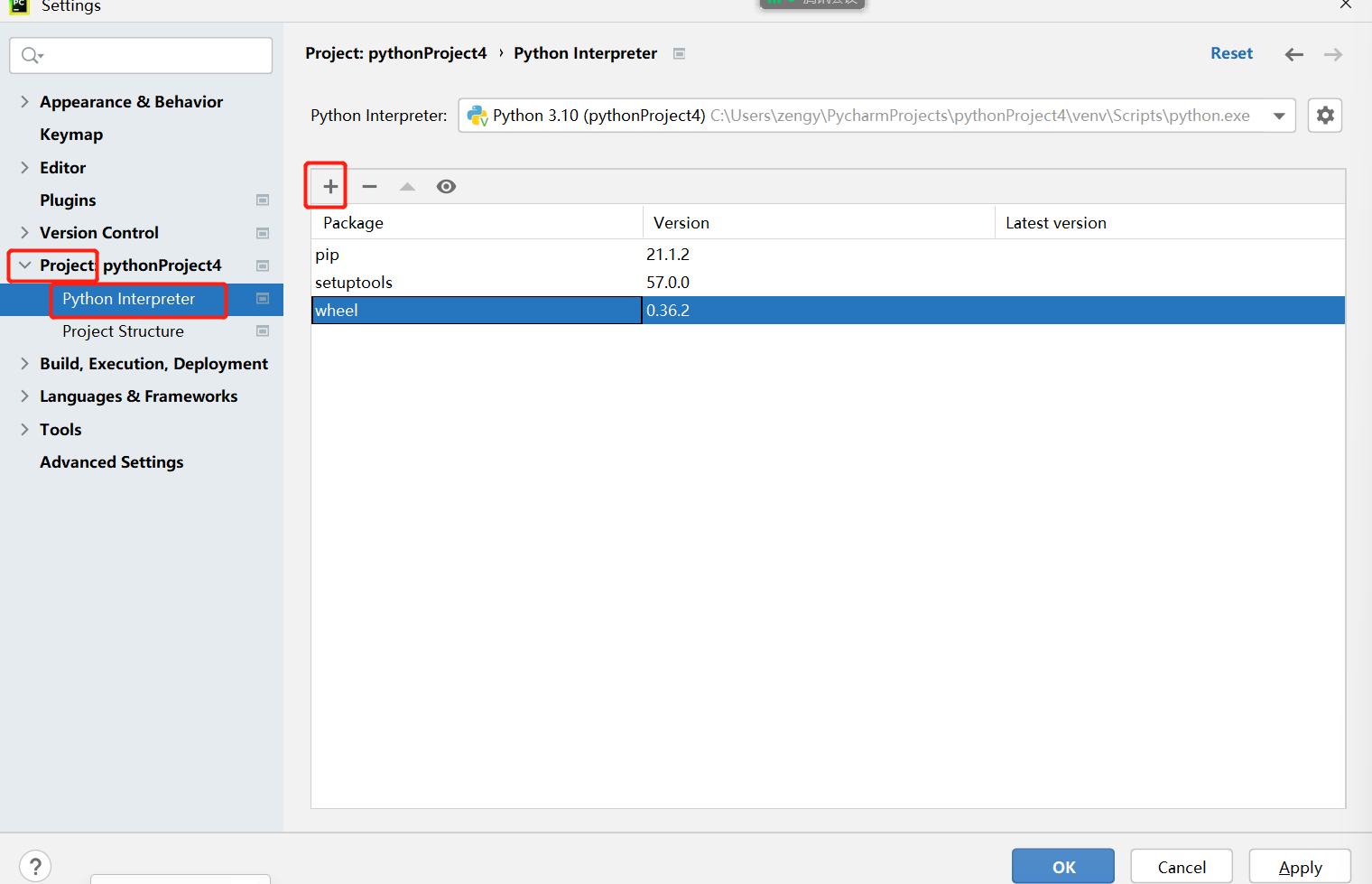
Task: Click project-level icon beside Project: pythonProject4
Action: [x=263, y=265]
